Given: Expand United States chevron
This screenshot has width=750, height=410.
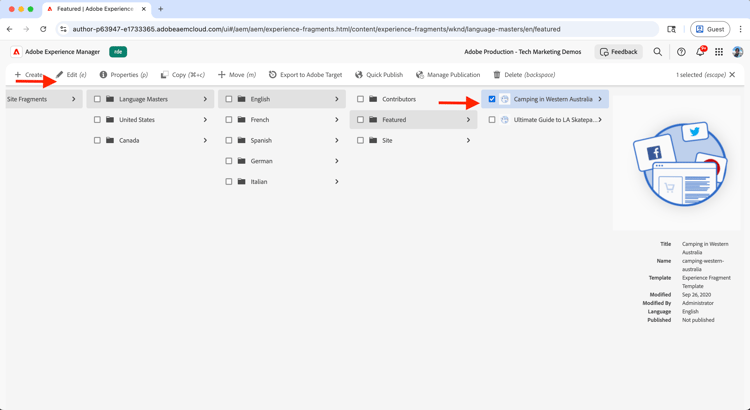Looking at the screenshot, I should [205, 120].
